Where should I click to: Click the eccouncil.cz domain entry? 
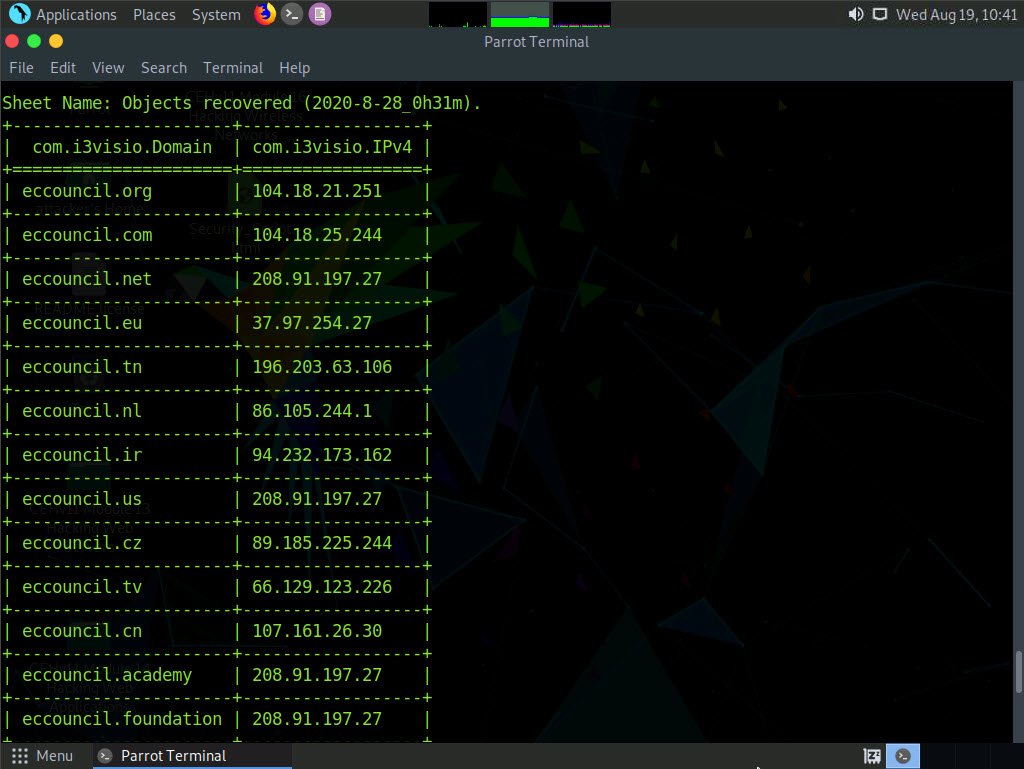[82, 543]
